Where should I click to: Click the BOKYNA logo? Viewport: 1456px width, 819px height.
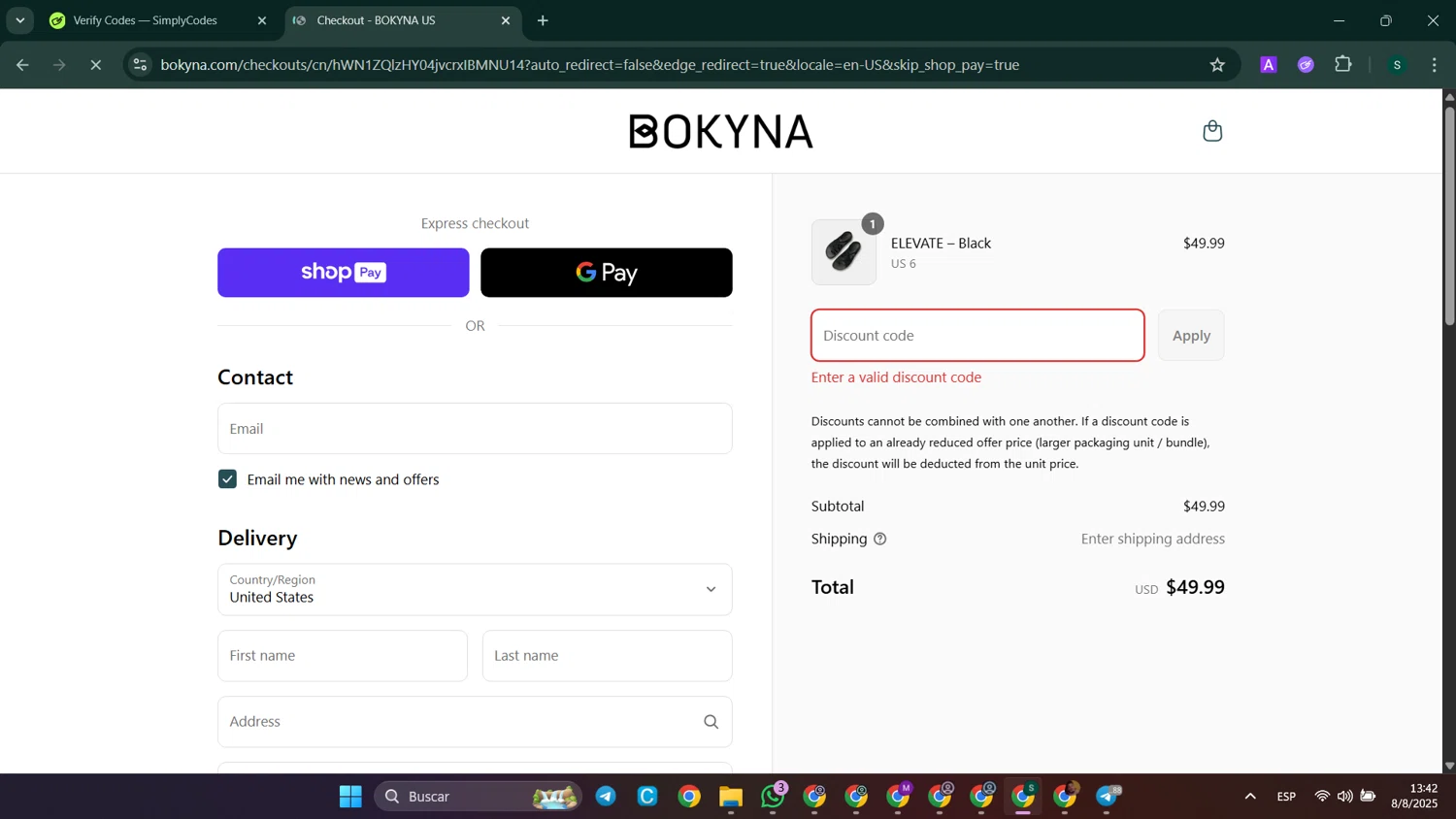tap(721, 131)
